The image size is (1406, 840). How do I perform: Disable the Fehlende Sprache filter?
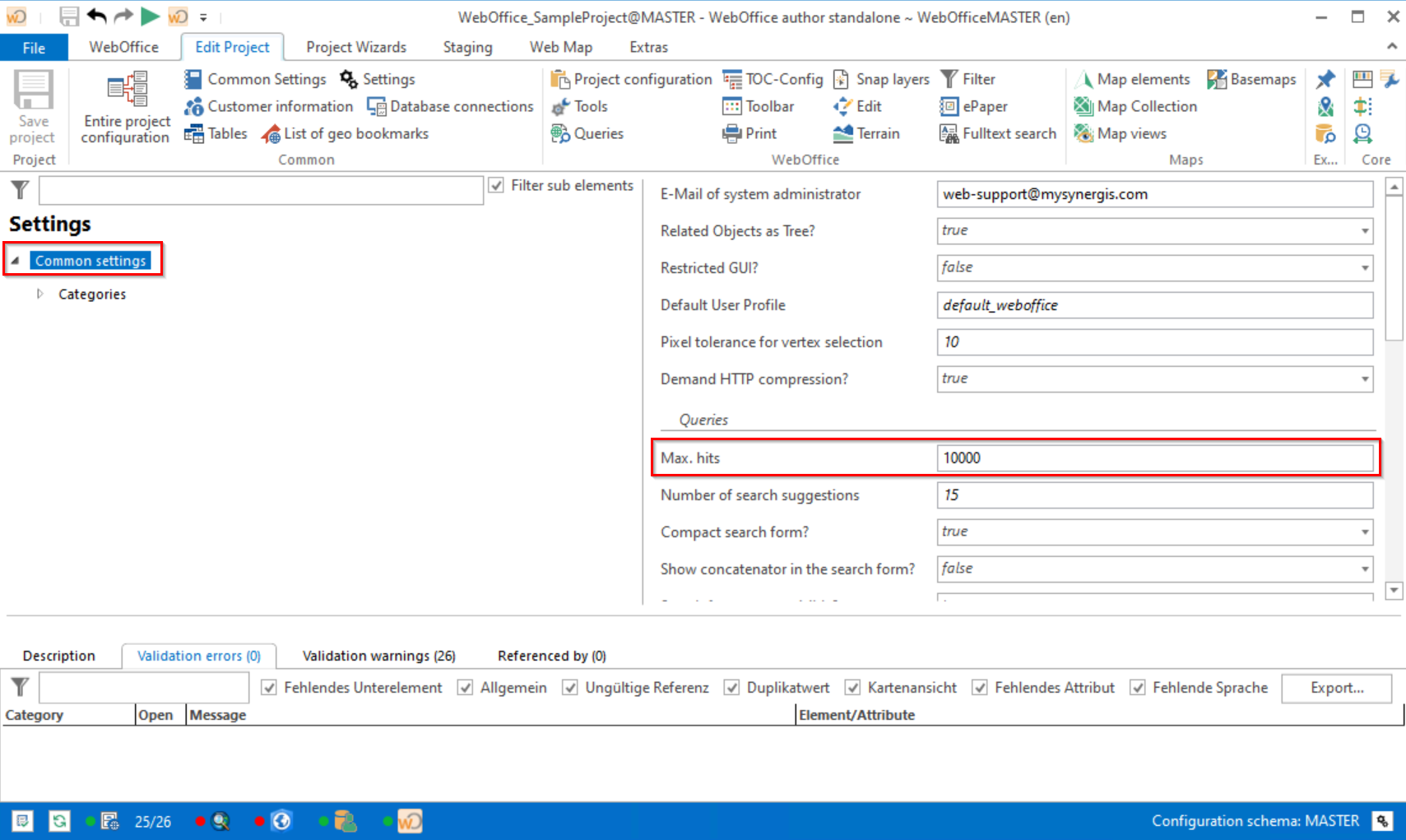1137,687
